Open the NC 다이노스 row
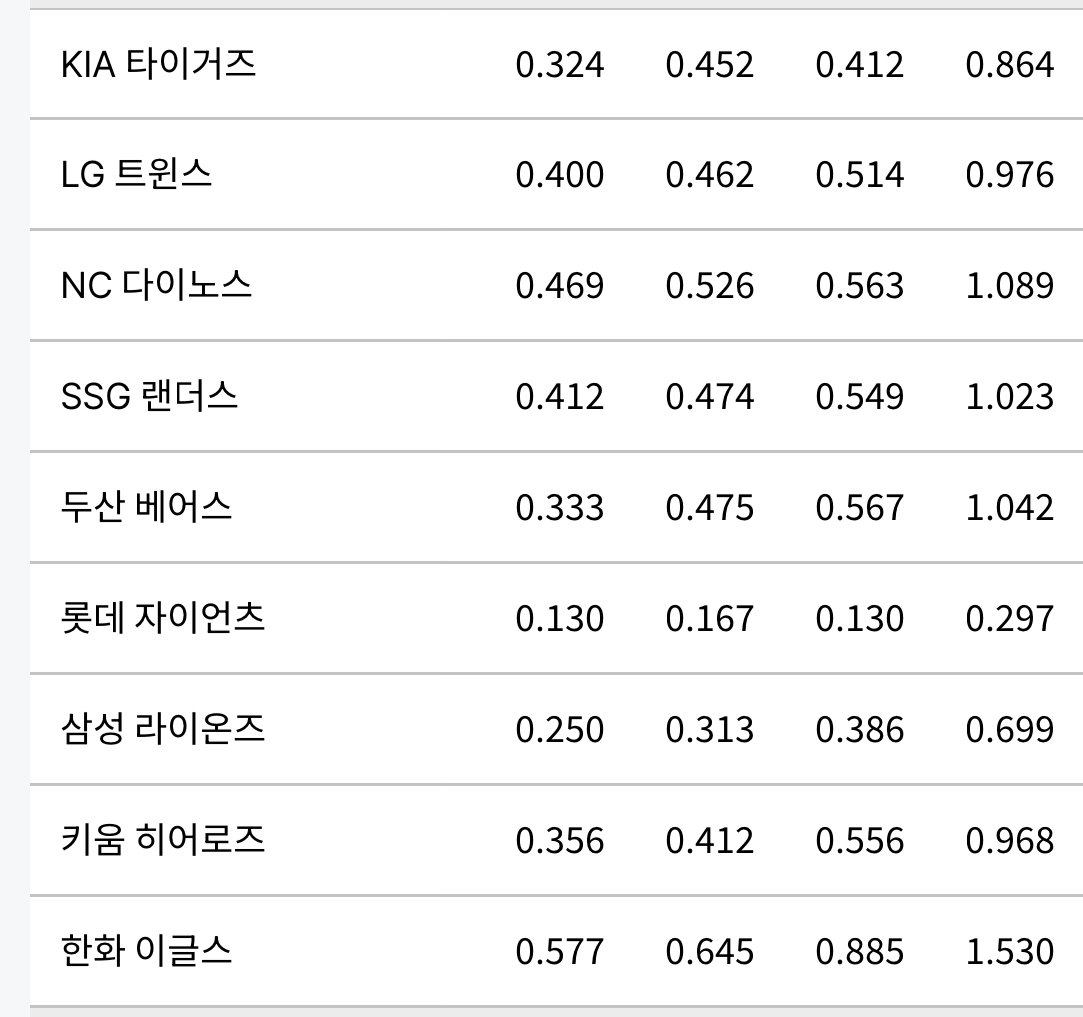The width and height of the screenshot is (1083, 1017). (556, 285)
